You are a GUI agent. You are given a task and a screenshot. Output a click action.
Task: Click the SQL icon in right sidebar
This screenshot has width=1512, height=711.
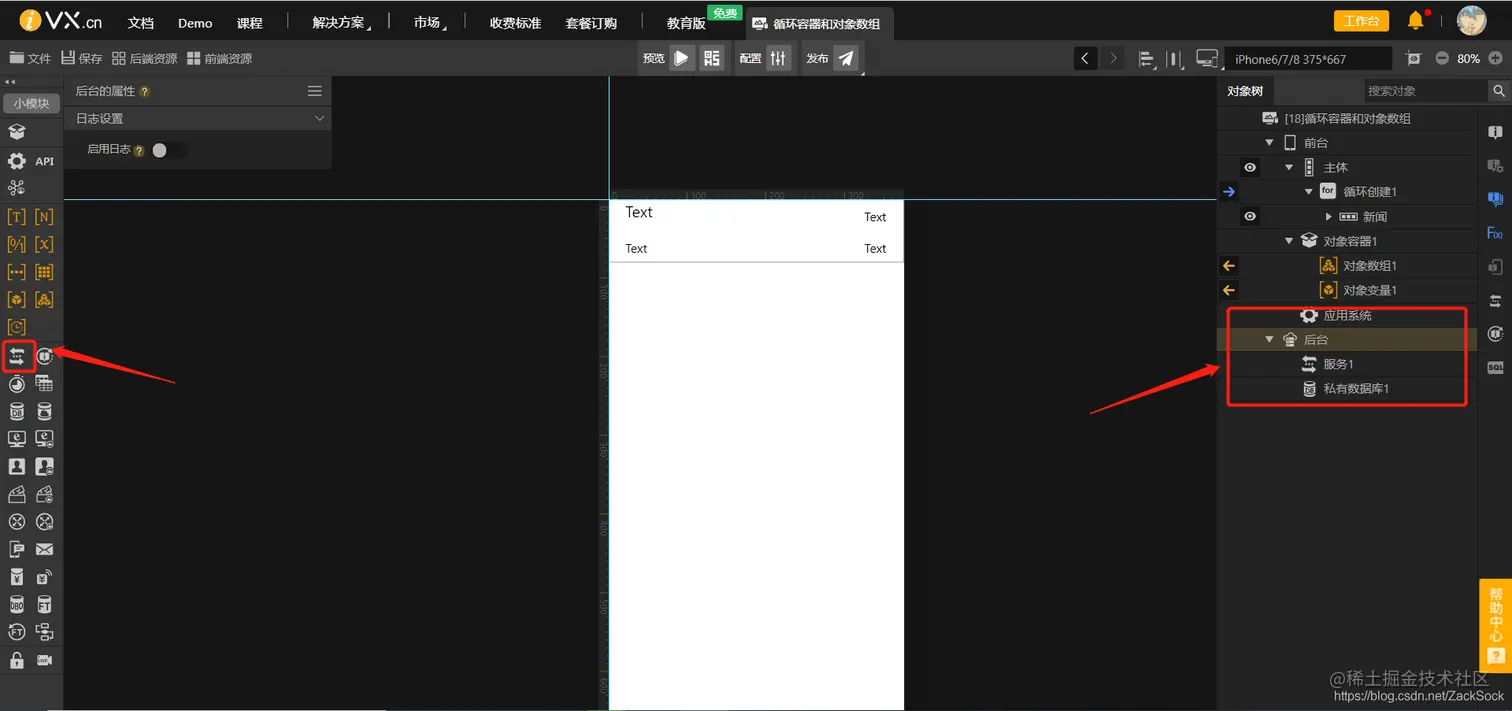(1495, 368)
